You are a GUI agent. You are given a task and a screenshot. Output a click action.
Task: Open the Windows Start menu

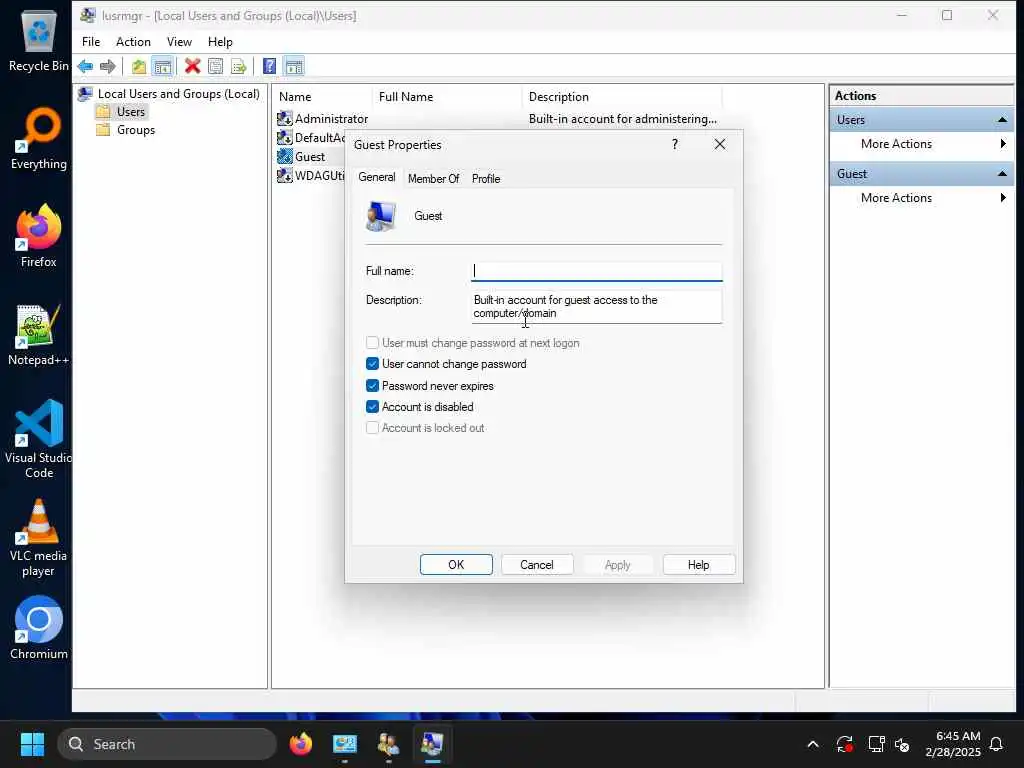coord(32,744)
